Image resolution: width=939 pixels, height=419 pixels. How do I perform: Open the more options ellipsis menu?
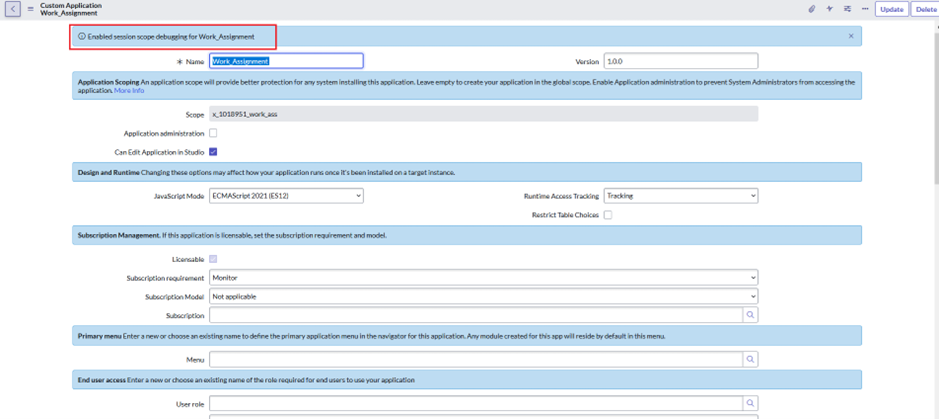pos(865,9)
